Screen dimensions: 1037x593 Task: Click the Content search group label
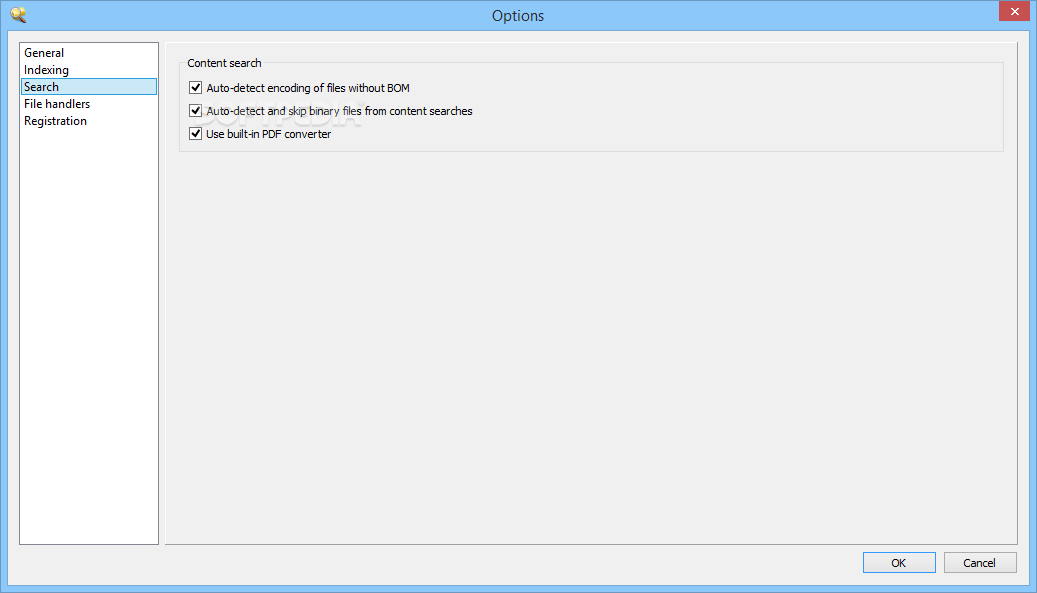point(224,63)
